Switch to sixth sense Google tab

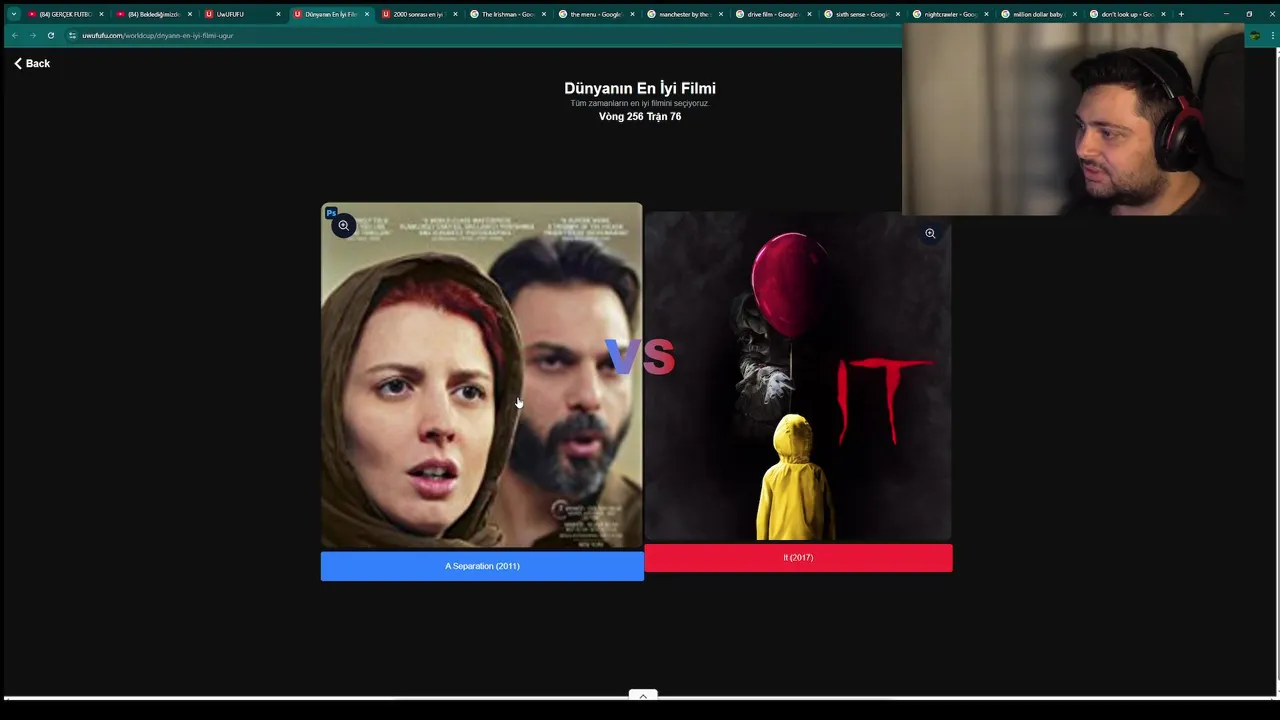pyautogui.click(x=860, y=14)
